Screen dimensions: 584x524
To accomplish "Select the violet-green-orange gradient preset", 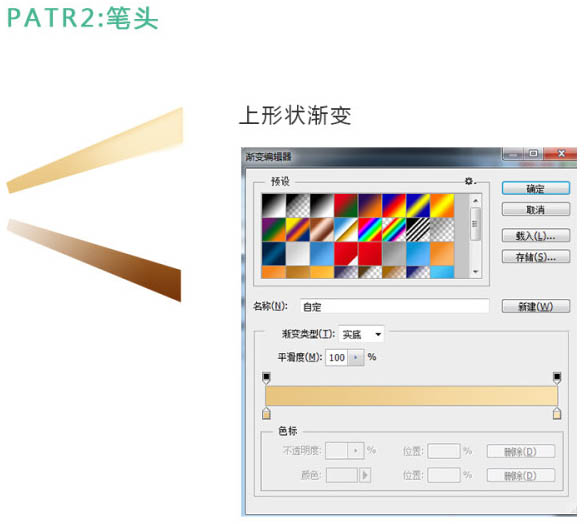I will (x=273, y=229).
